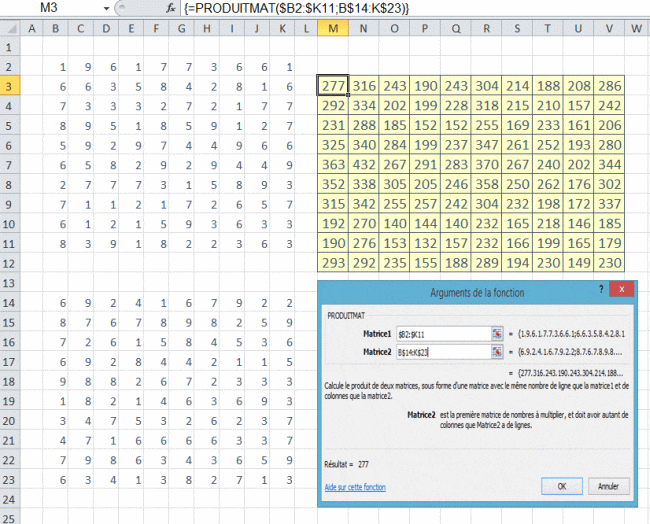Viewport: 650px width, 524px height.
Task: Select result cell containing 305
Action: (x=394, y=184)
